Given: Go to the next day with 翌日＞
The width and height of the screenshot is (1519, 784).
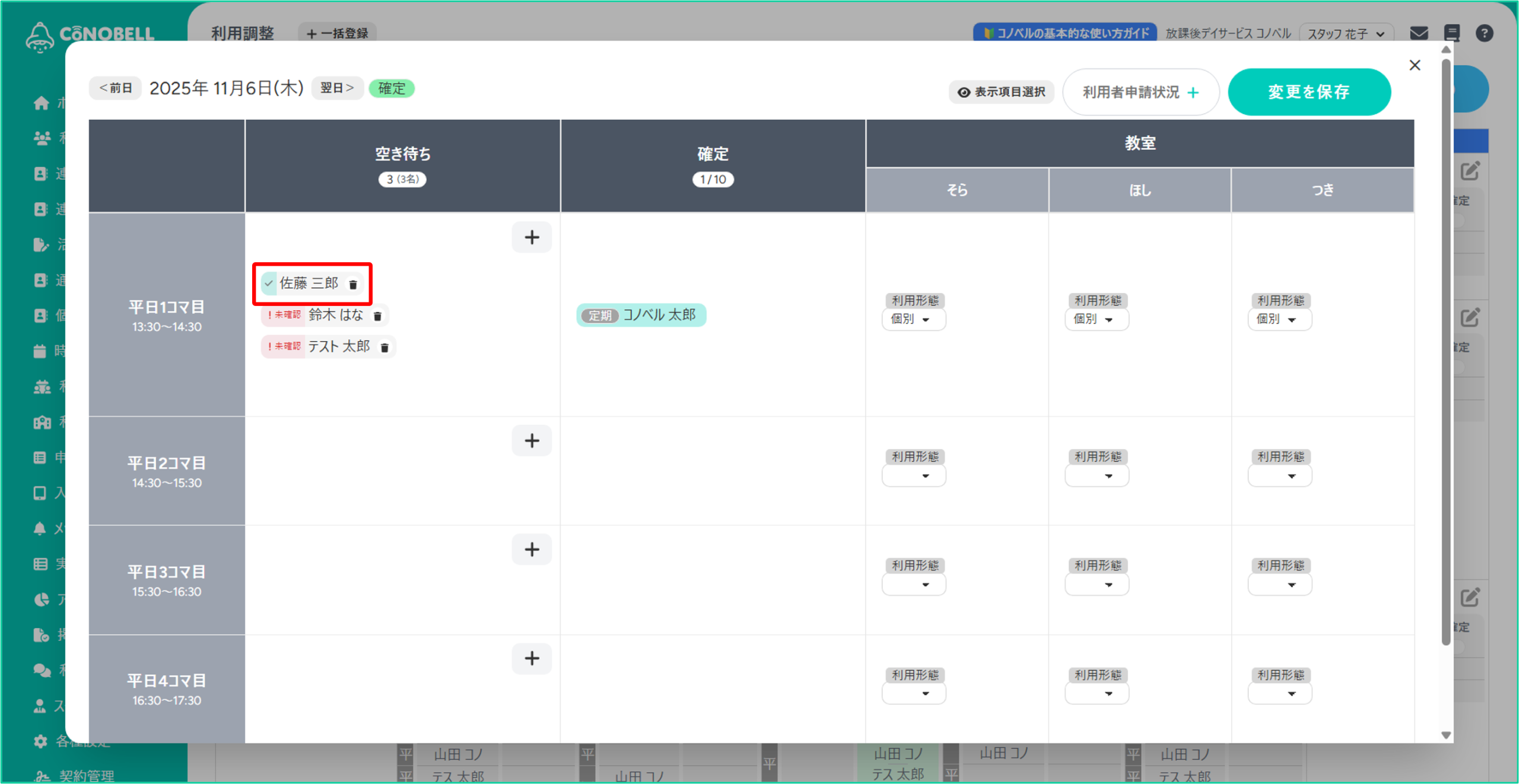Looking at the screenshot, I should (x=337, y=88).
